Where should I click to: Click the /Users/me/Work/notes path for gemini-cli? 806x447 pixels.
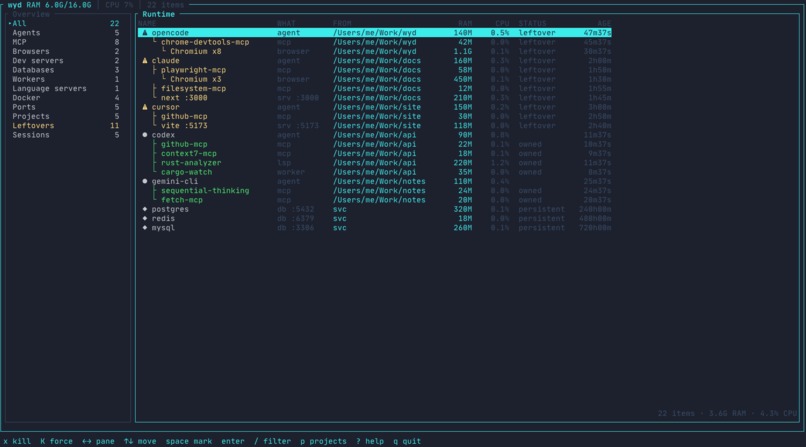tap(379, 181)
